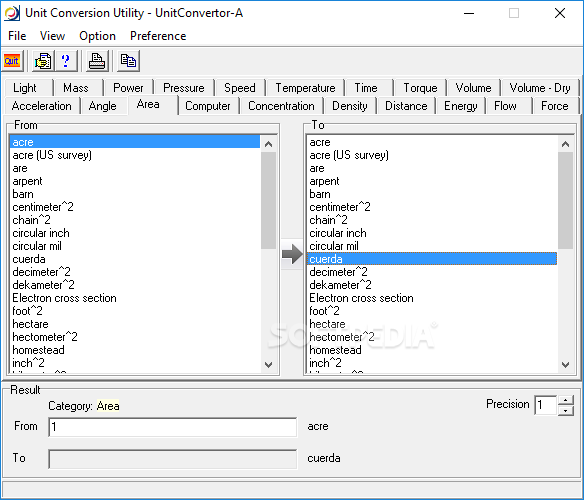The height and width of the screenshot is (500, 584).
Task: Click the printer toolbar icon
Action: [x=97, y=61]
